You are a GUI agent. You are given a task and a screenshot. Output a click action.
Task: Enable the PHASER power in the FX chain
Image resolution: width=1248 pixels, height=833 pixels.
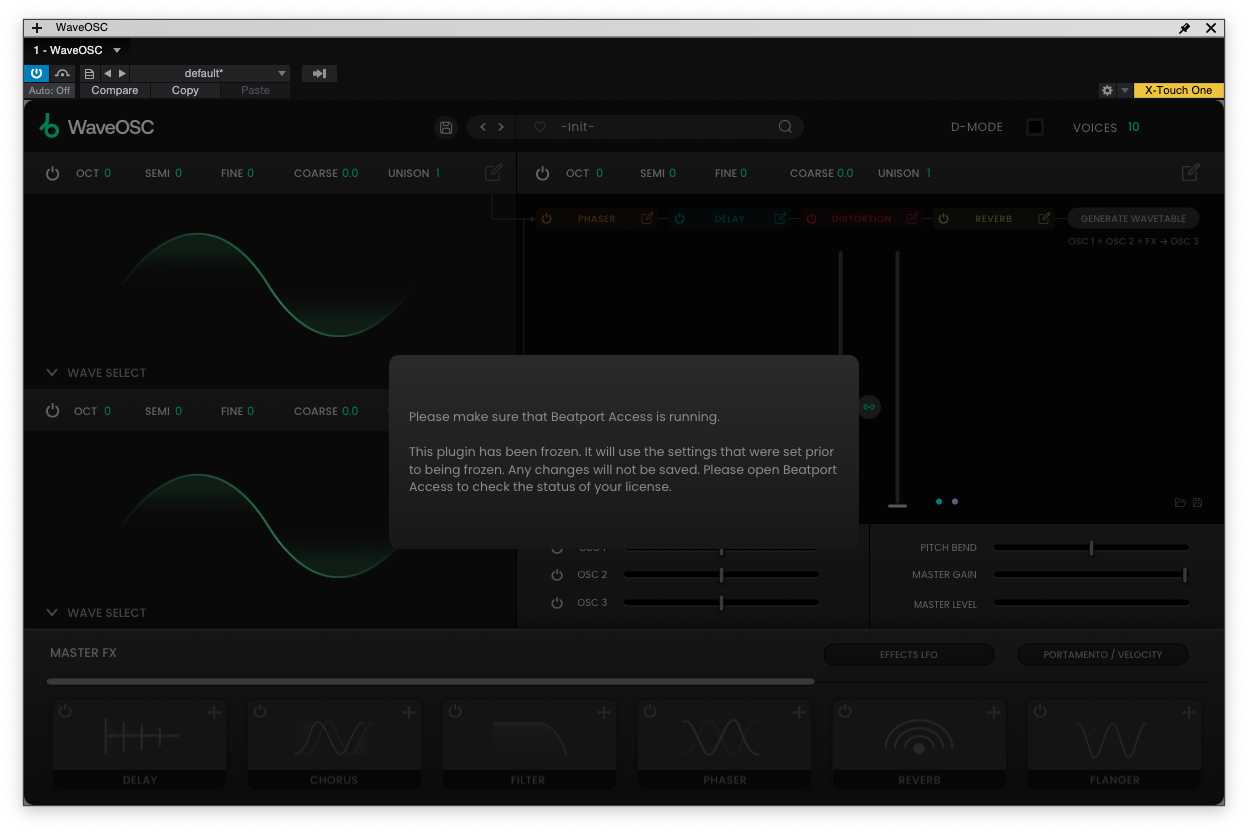click(x=546, y=218)
